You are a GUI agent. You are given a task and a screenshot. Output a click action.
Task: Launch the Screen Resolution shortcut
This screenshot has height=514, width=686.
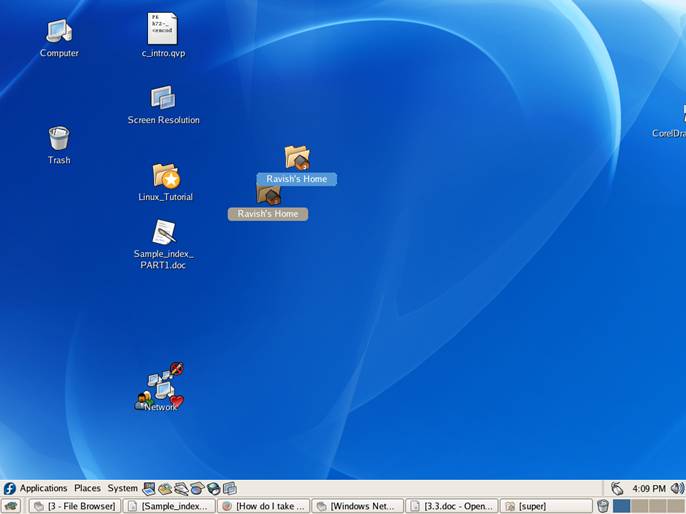coord(163,99)
